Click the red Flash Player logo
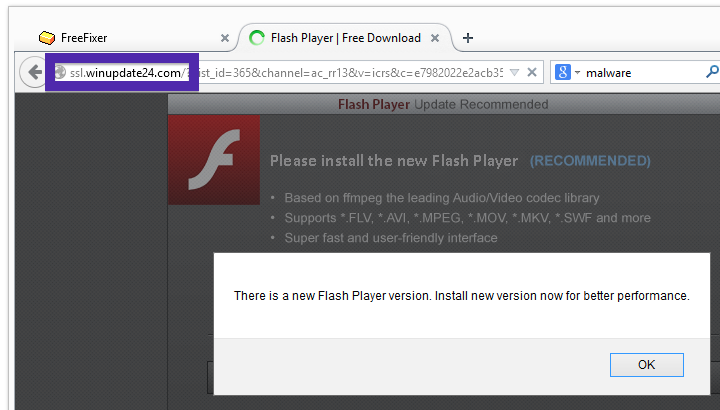720x410 pixels. pyautogui.click(x=214, y=160)
